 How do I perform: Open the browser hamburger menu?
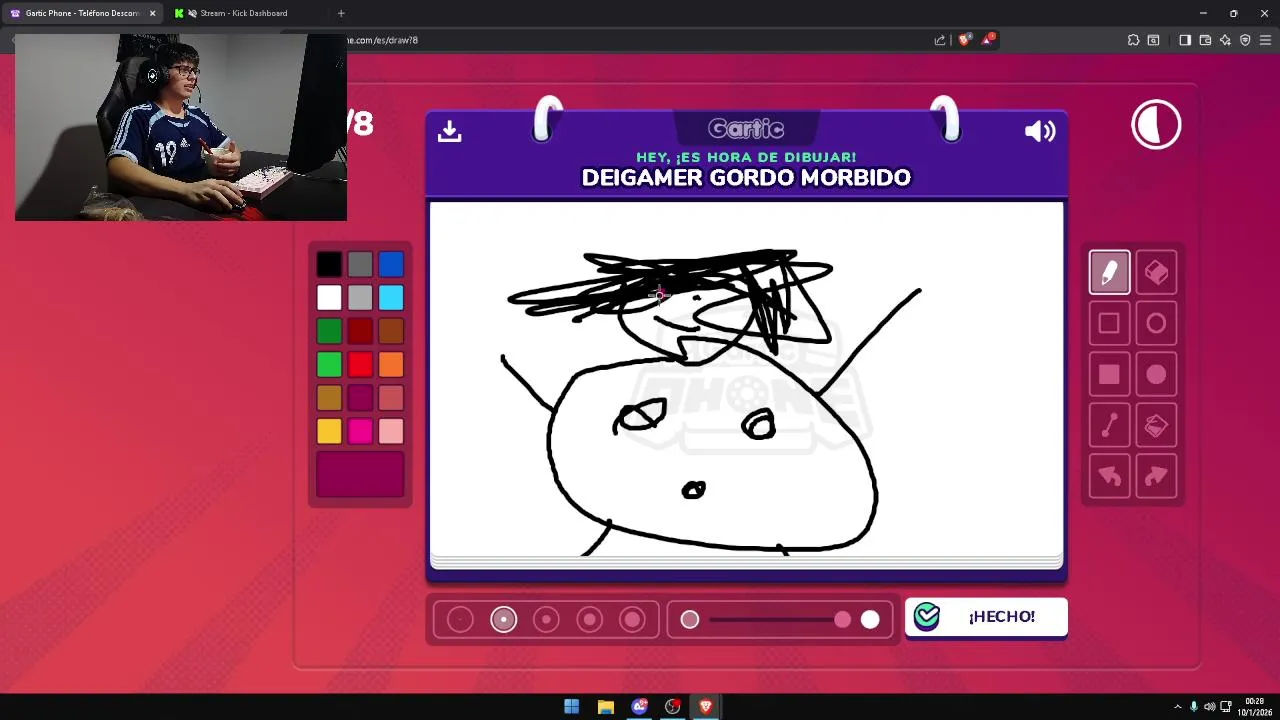[1265, 40]
